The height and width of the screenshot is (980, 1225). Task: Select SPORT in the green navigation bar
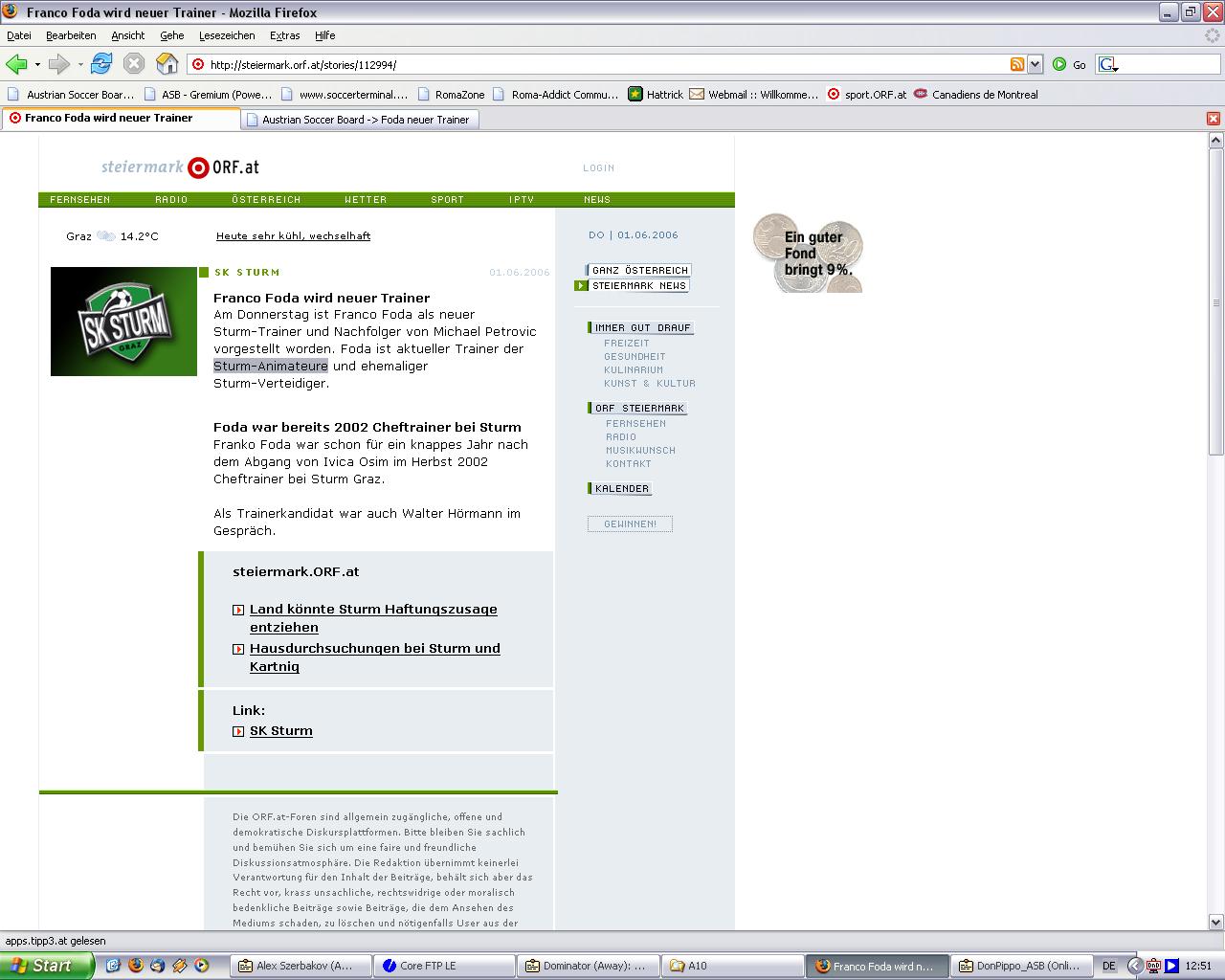tap(447, 200)
